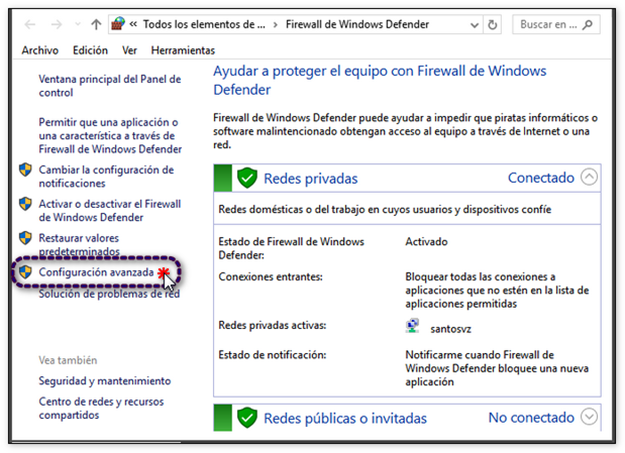Click 'Todos los elementos de ...' breadcrumb

[x=204, y=24]
